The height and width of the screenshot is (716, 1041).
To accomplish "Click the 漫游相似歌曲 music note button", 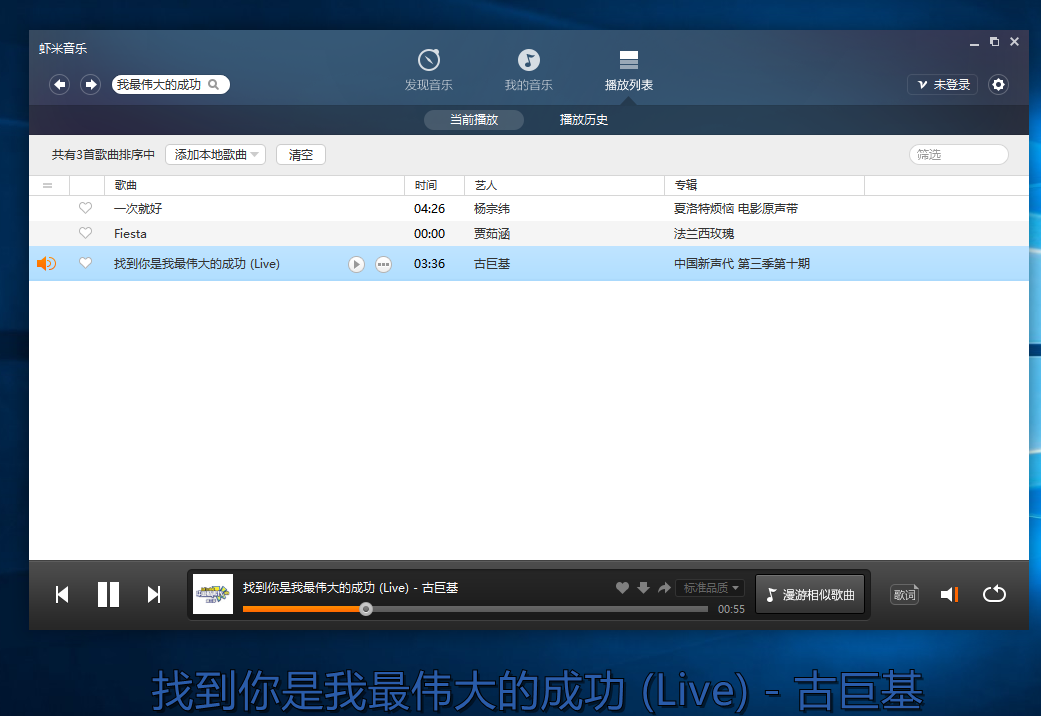I will 810,594.
